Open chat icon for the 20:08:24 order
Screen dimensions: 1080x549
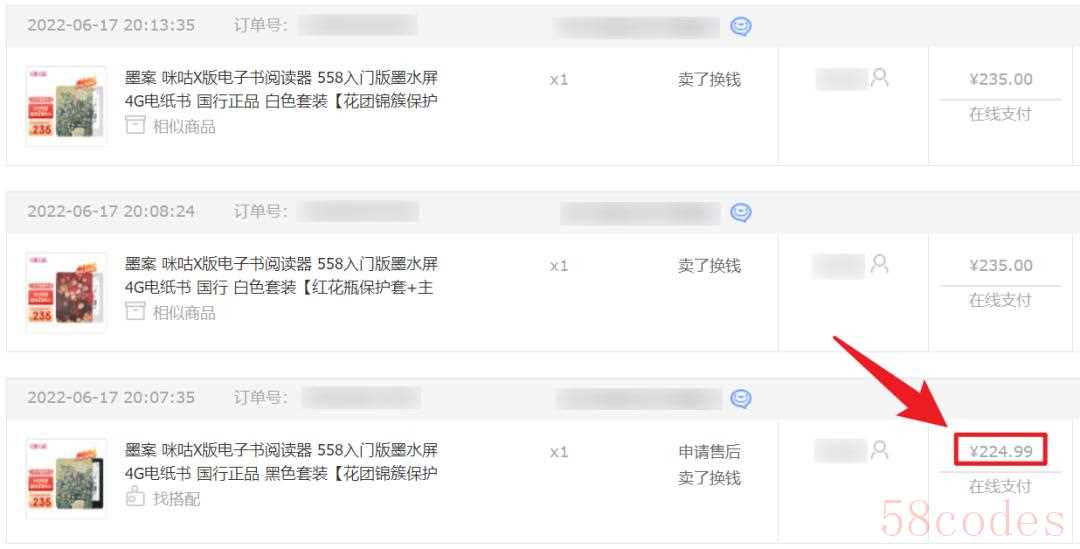[740, 213]
